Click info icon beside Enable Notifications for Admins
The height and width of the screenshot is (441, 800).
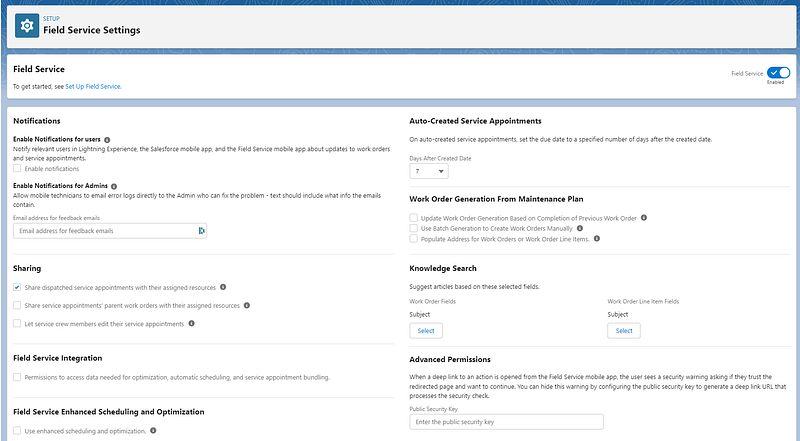point(116,187)
